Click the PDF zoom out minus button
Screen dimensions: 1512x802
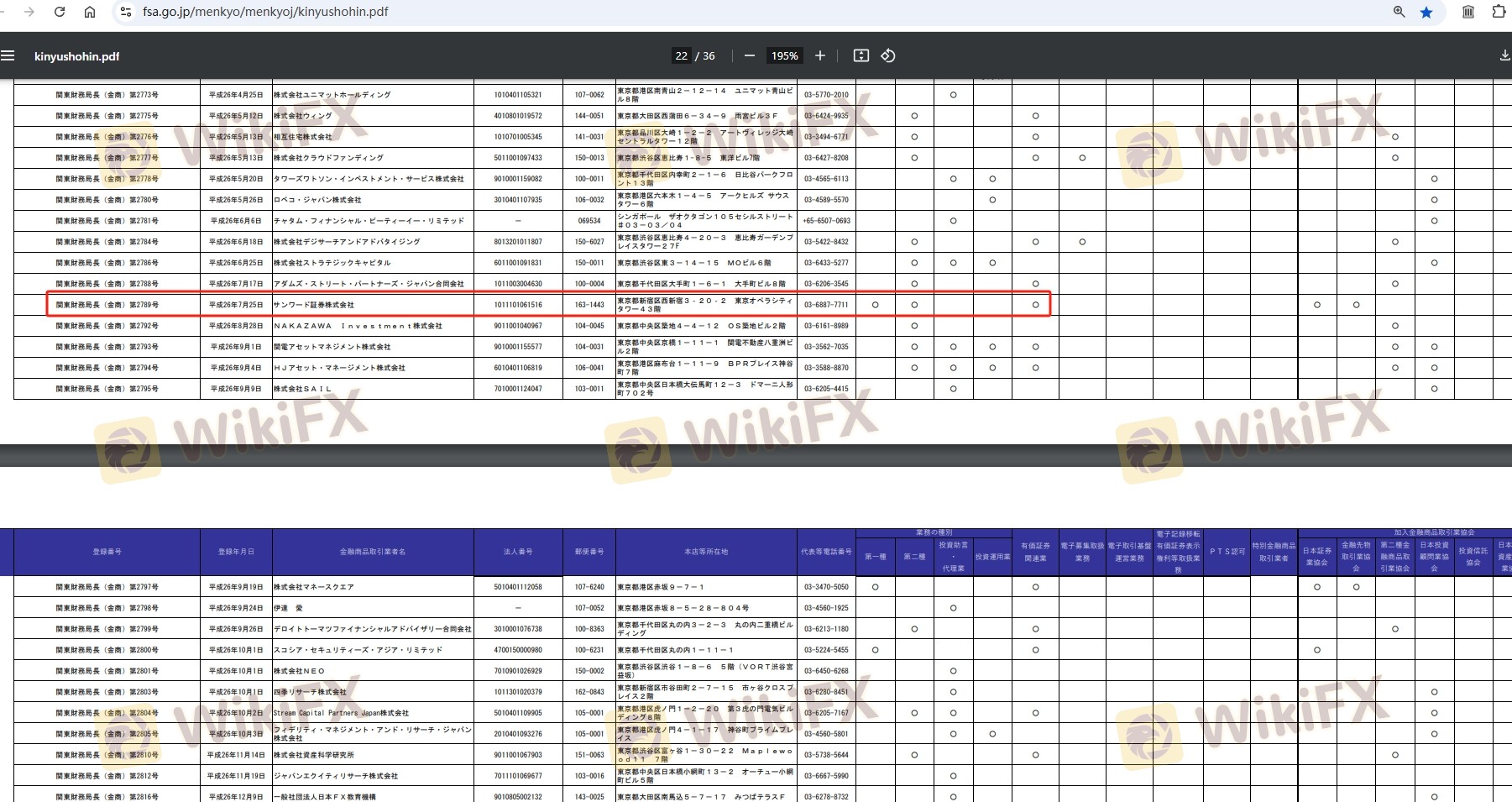pyautogui.click(x=749, y=56)
